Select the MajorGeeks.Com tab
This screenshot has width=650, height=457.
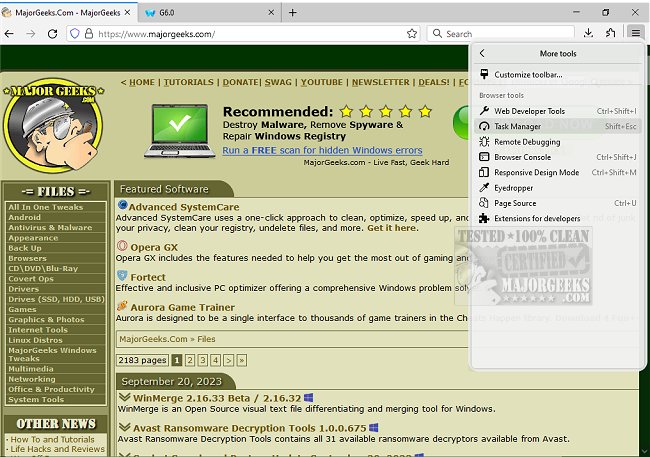[x=68, y=12]
